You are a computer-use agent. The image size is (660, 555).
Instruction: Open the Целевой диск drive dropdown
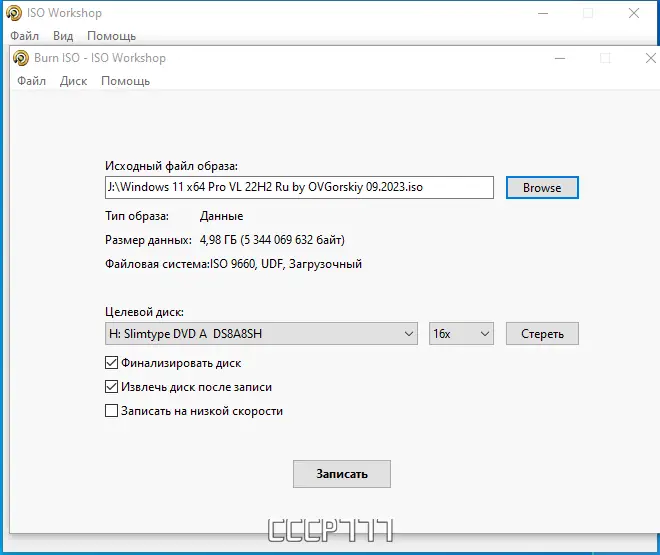(x=261, y=334)
